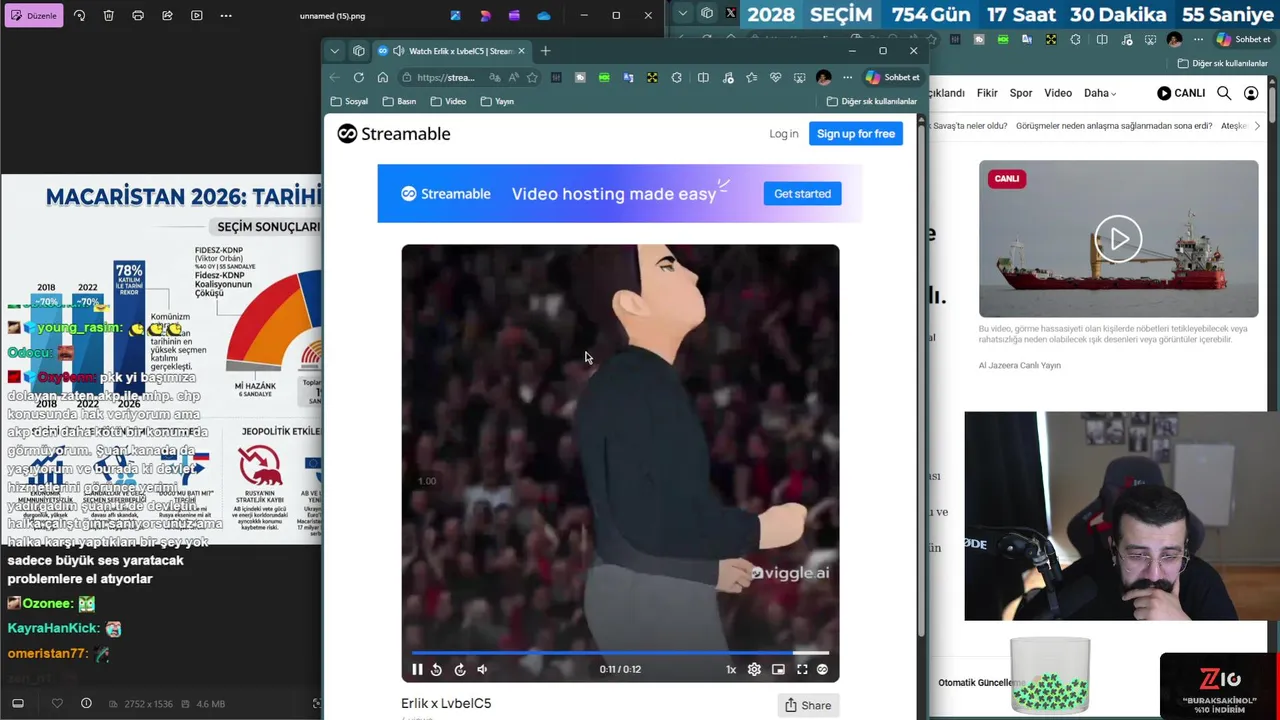Open Fikir menu on Al Jazeera site
Image resolution: width=1280 pixels, height=720 pixels.
987,93
